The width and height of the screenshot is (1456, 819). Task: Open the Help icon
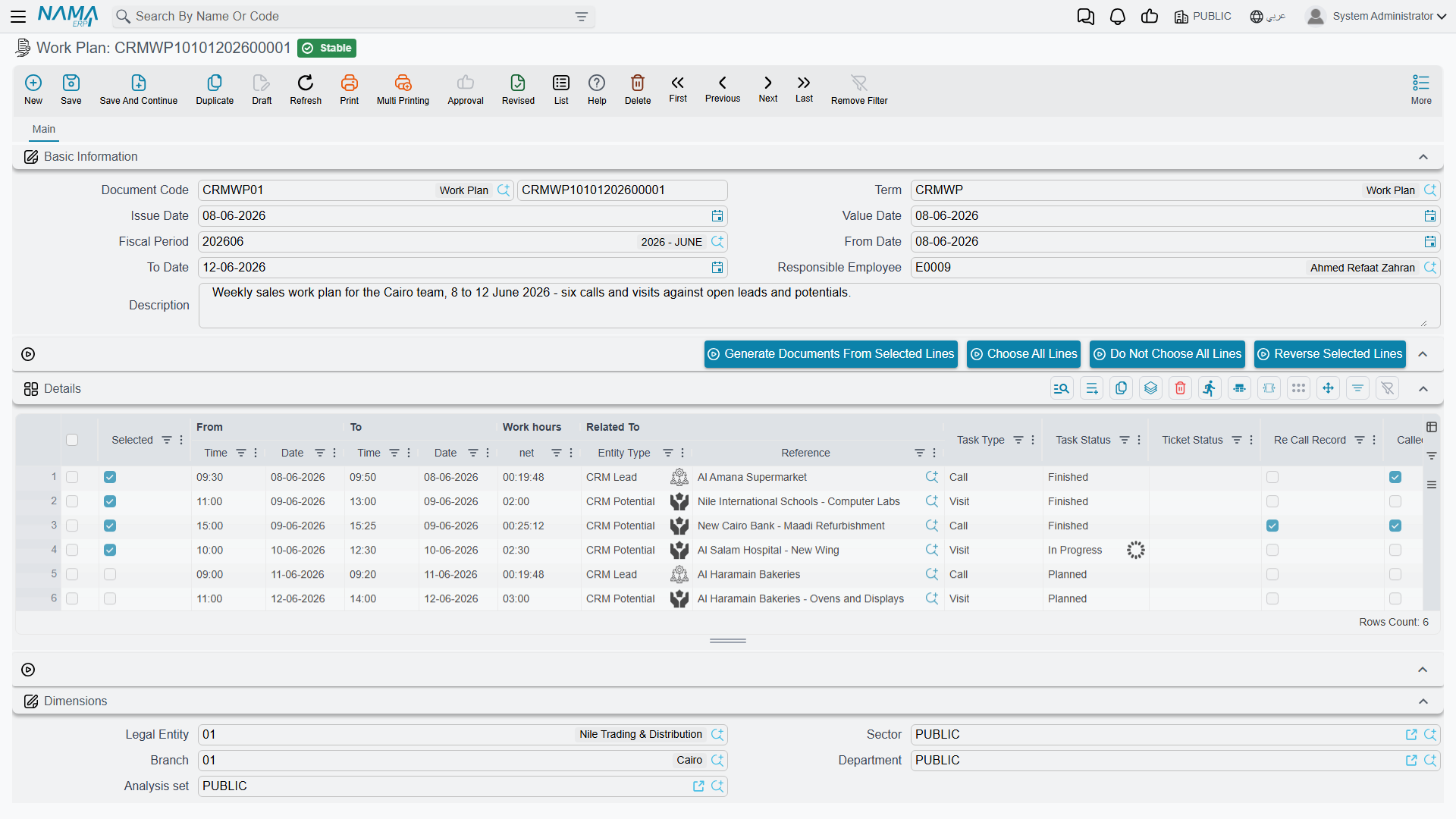597,89
